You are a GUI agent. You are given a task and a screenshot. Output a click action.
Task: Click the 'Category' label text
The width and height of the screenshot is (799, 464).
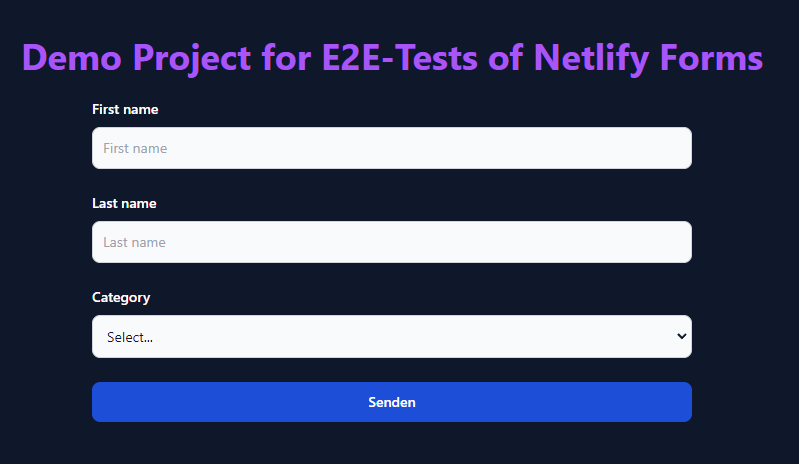121,297
